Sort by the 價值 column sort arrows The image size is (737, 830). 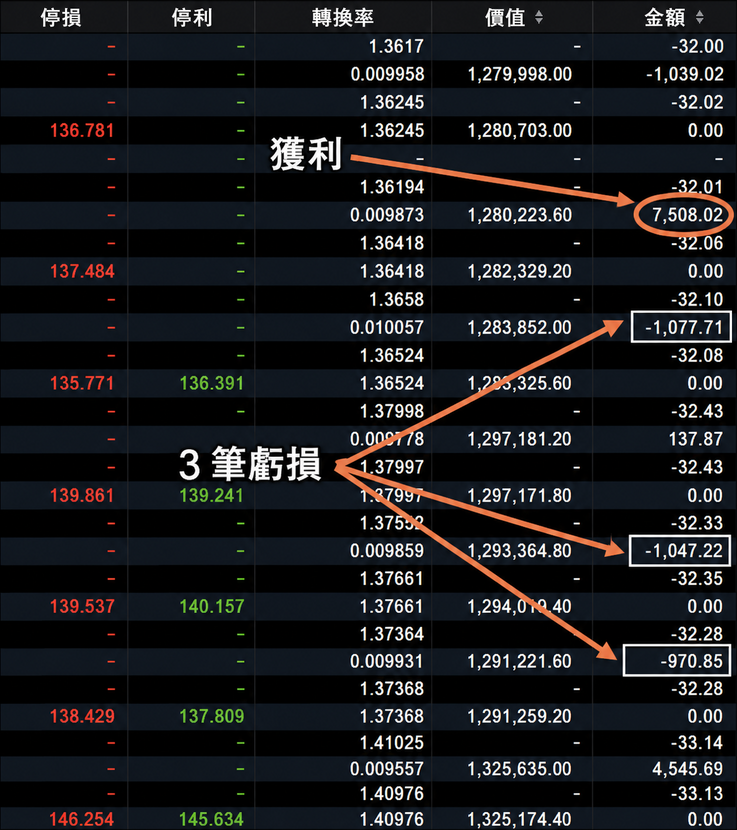click(538, 17)
